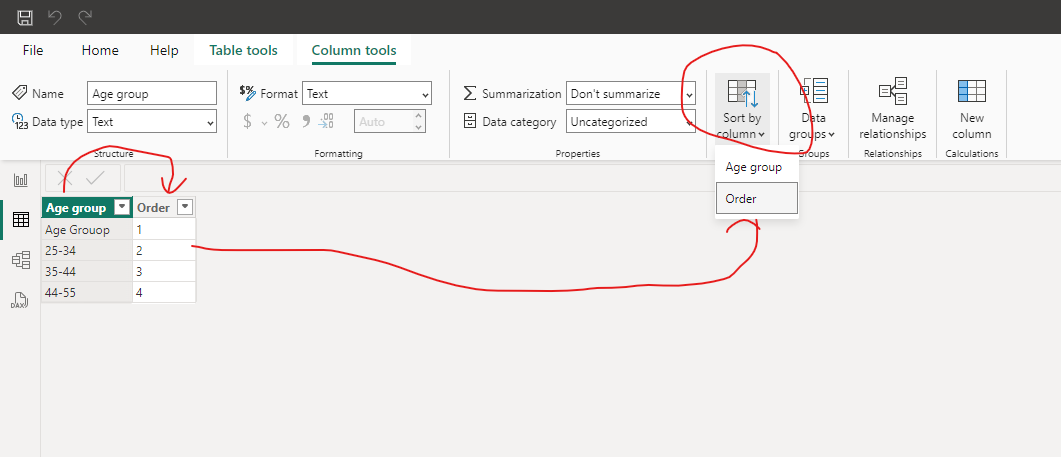Open DAX query view icon
This screenshot has height=457, width=1061.
tap(20, 300)
